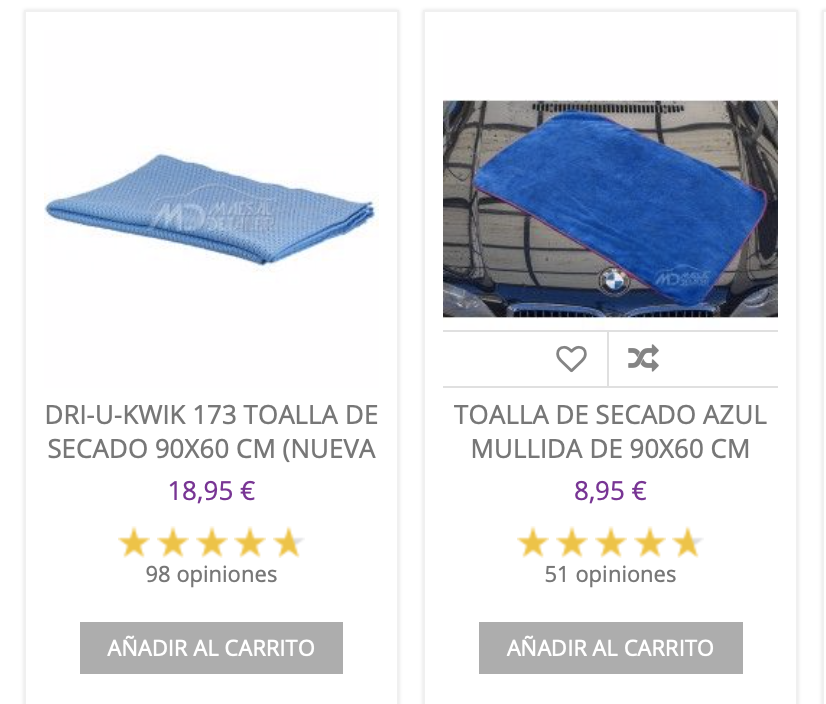The height and width of the screenshot is (704, 826).
Task: Click first star under 8,95 € price
Action: (x=533, y=543)
